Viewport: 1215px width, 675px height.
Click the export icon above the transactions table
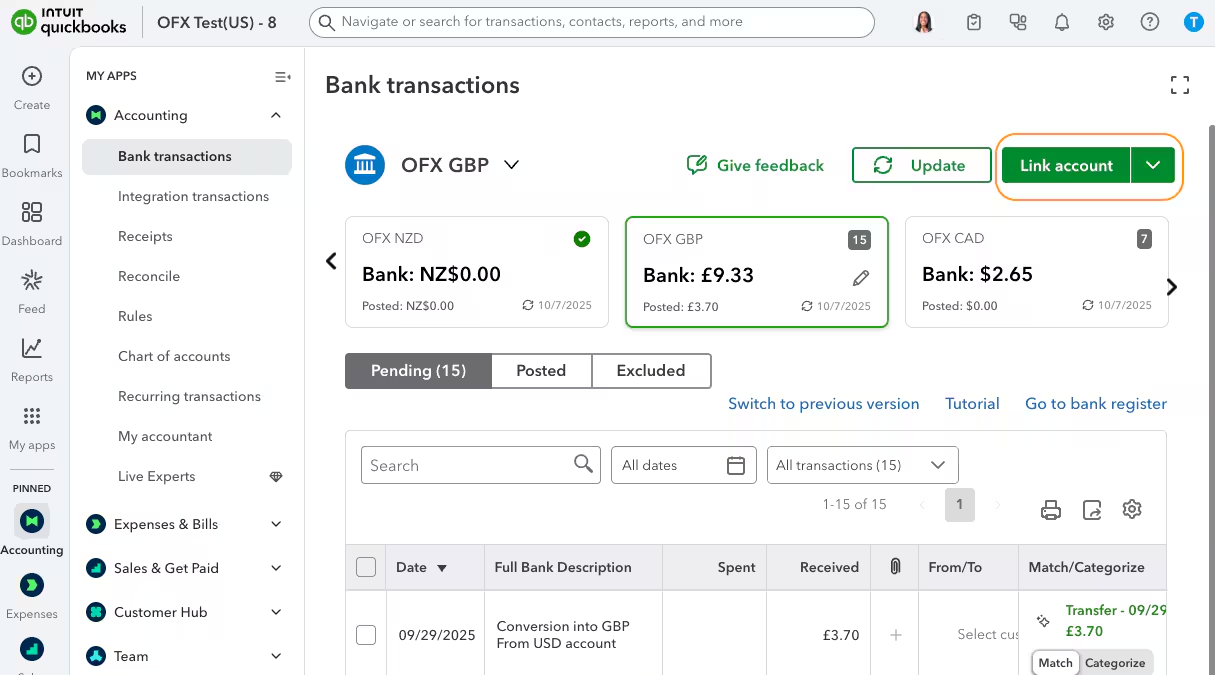[1092, 510]
